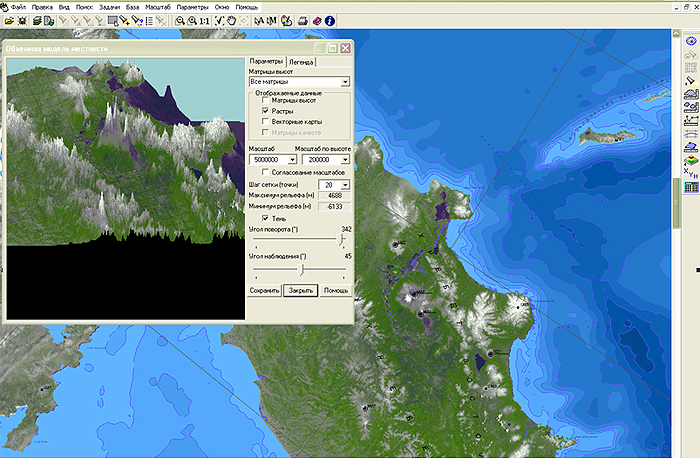Click the open file folder icon

coord(10,20)
